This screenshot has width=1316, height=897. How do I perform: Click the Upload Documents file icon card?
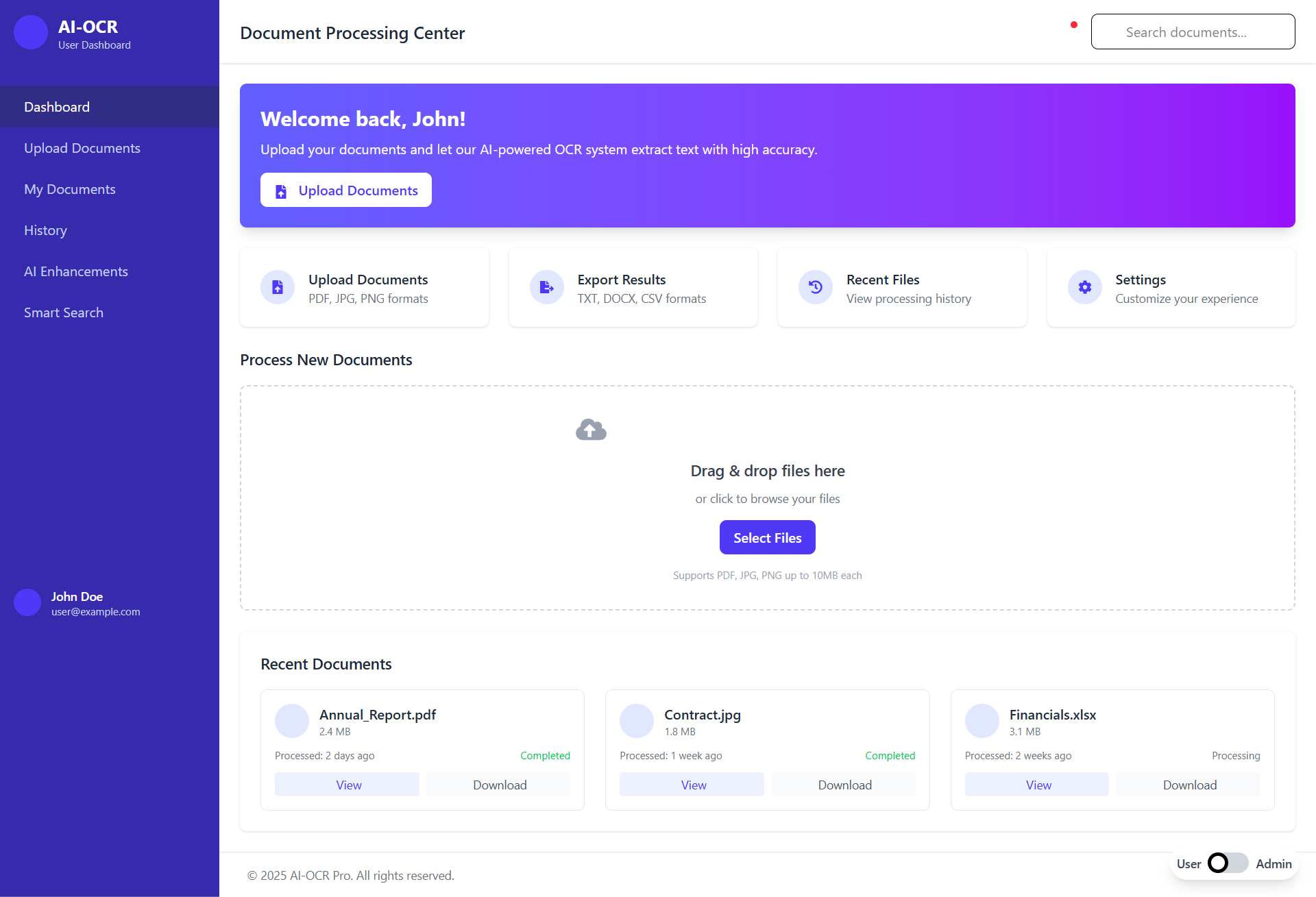coord(277,287)
